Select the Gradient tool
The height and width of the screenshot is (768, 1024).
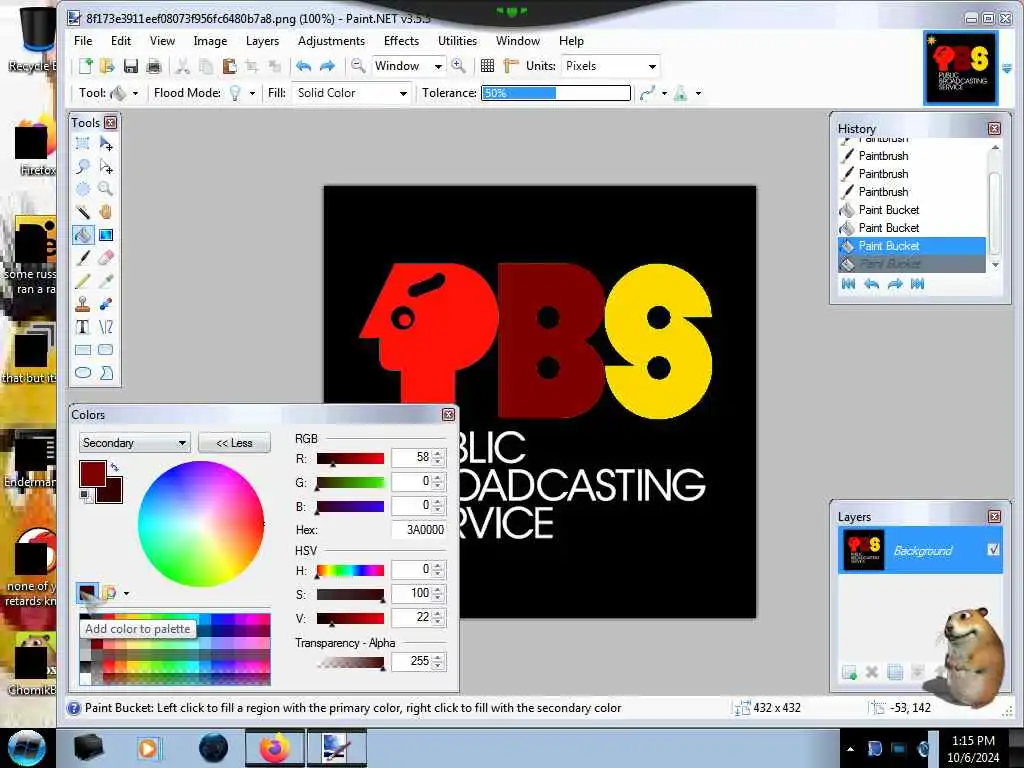pos(106,234)
